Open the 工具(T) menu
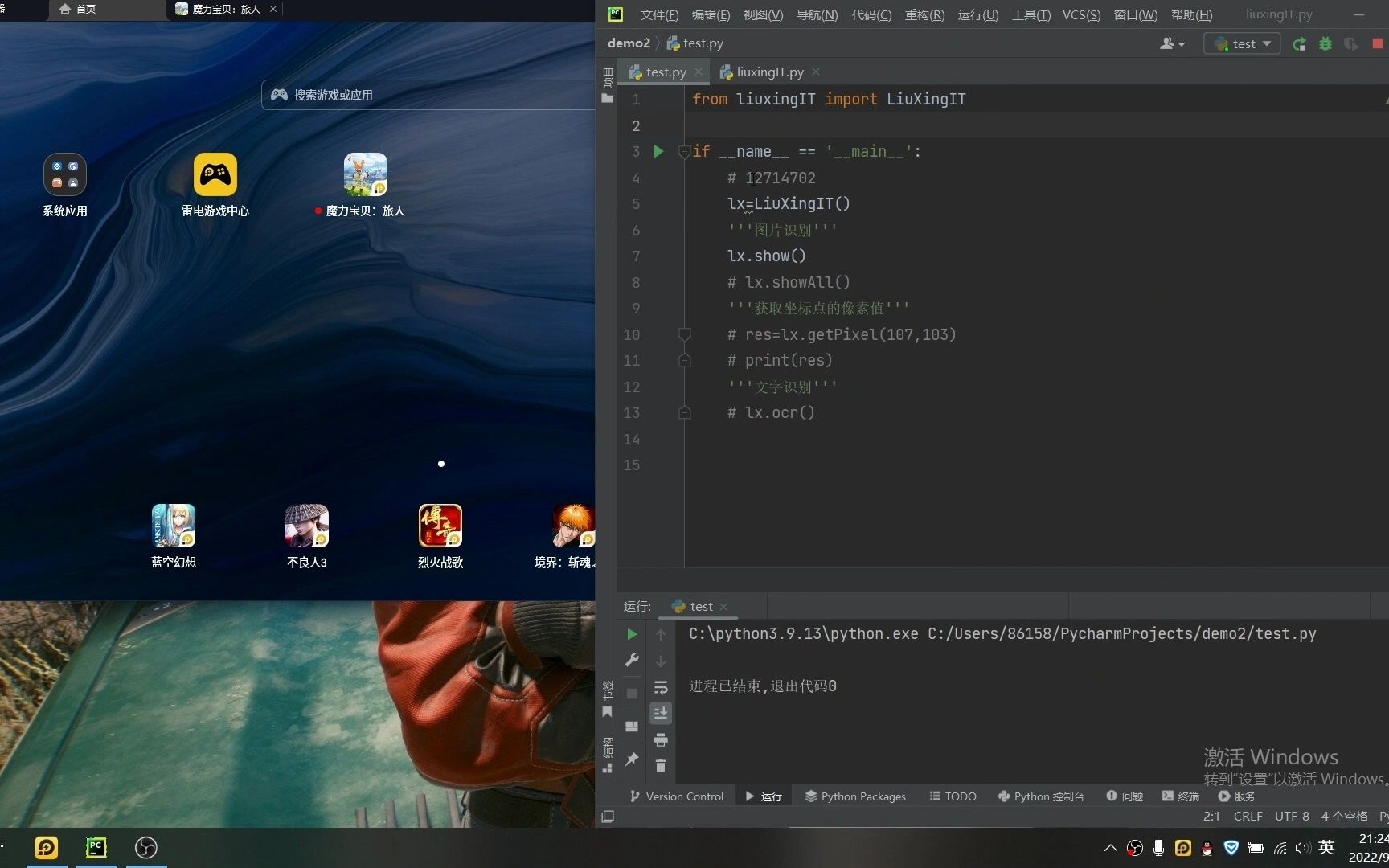This screenshot has height=868, width=1389. point(1031,14)
